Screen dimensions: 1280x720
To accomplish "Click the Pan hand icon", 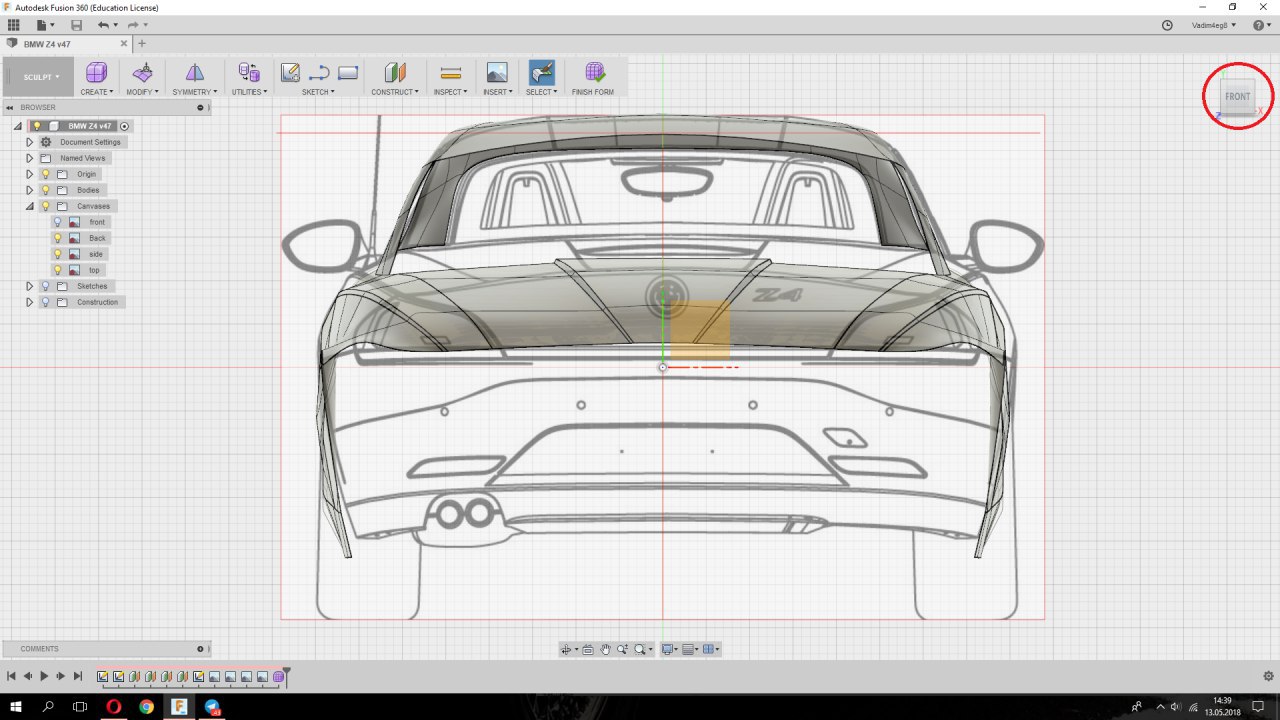I will [605, 649].
